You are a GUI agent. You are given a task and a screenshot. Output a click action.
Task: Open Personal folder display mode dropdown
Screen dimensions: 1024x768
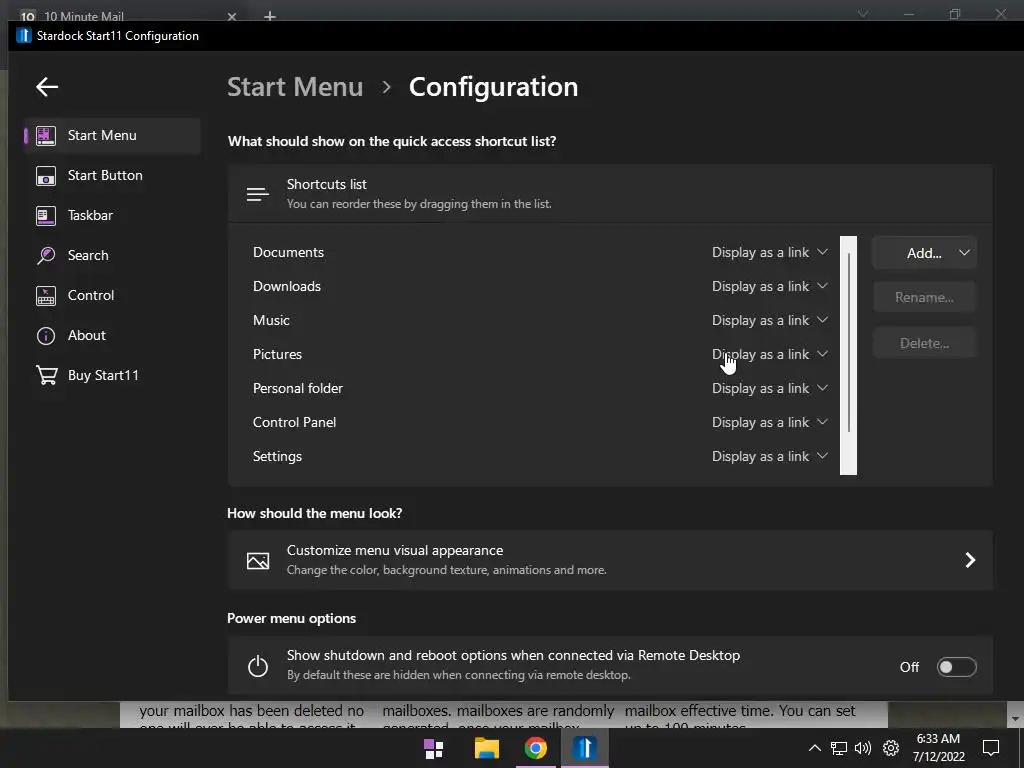click(x=769, y=388)
